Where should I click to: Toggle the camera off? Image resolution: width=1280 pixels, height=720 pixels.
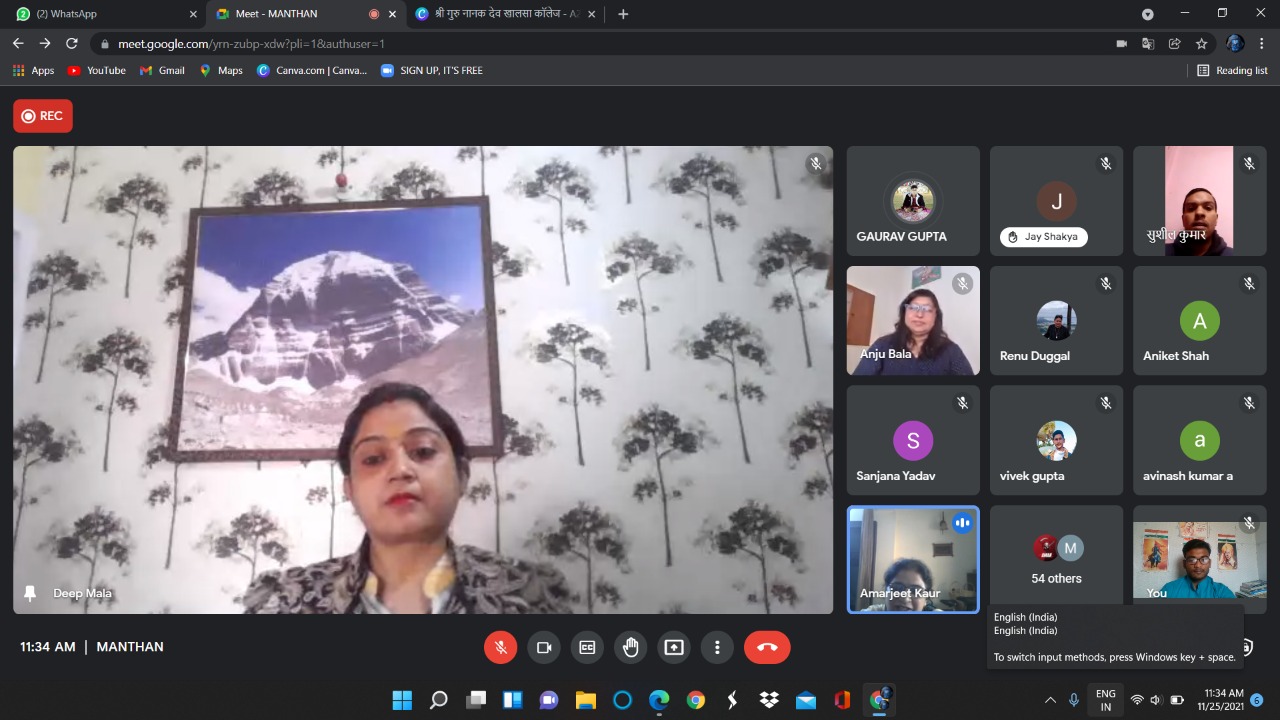coord(544,647)
